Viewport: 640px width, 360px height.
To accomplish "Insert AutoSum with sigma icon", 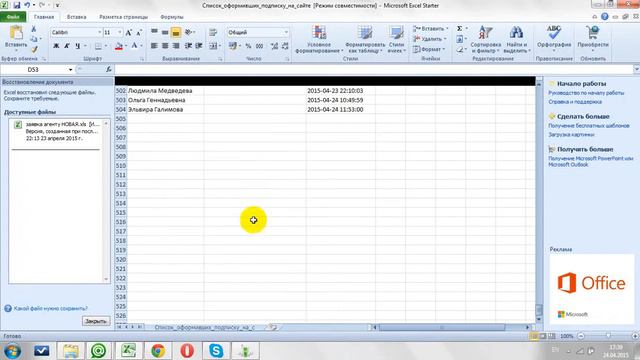I will pos(460,29).
